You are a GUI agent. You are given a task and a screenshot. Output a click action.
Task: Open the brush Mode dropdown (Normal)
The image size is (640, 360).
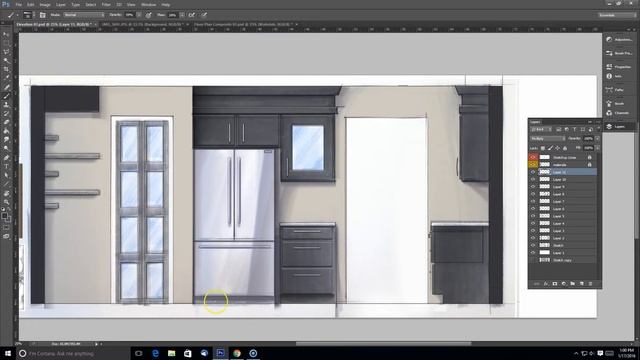point(84,15)
